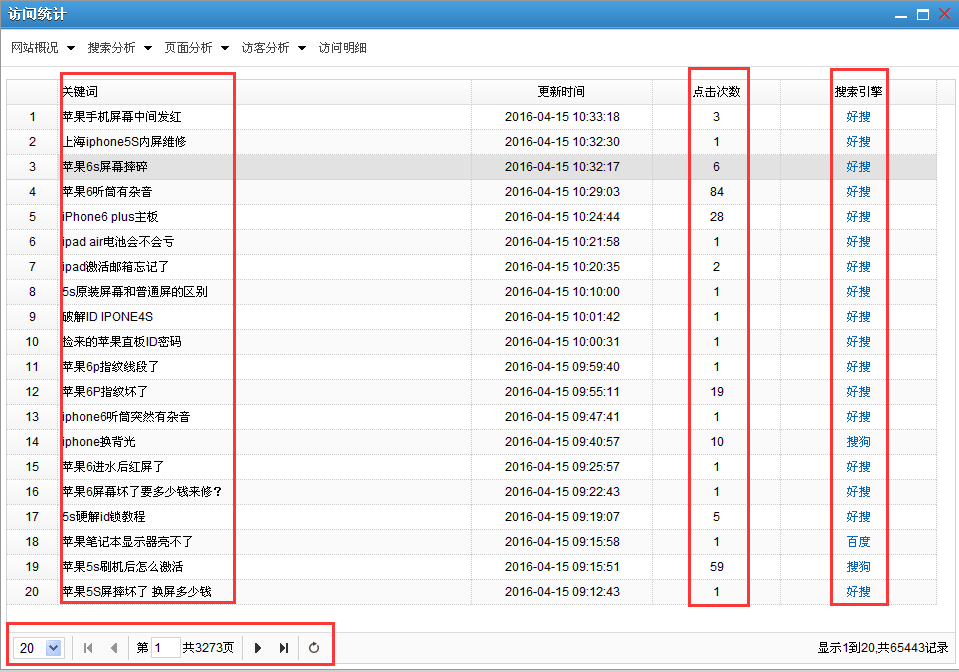Click the first page icon in pagination bar

[x=87, y=647]
